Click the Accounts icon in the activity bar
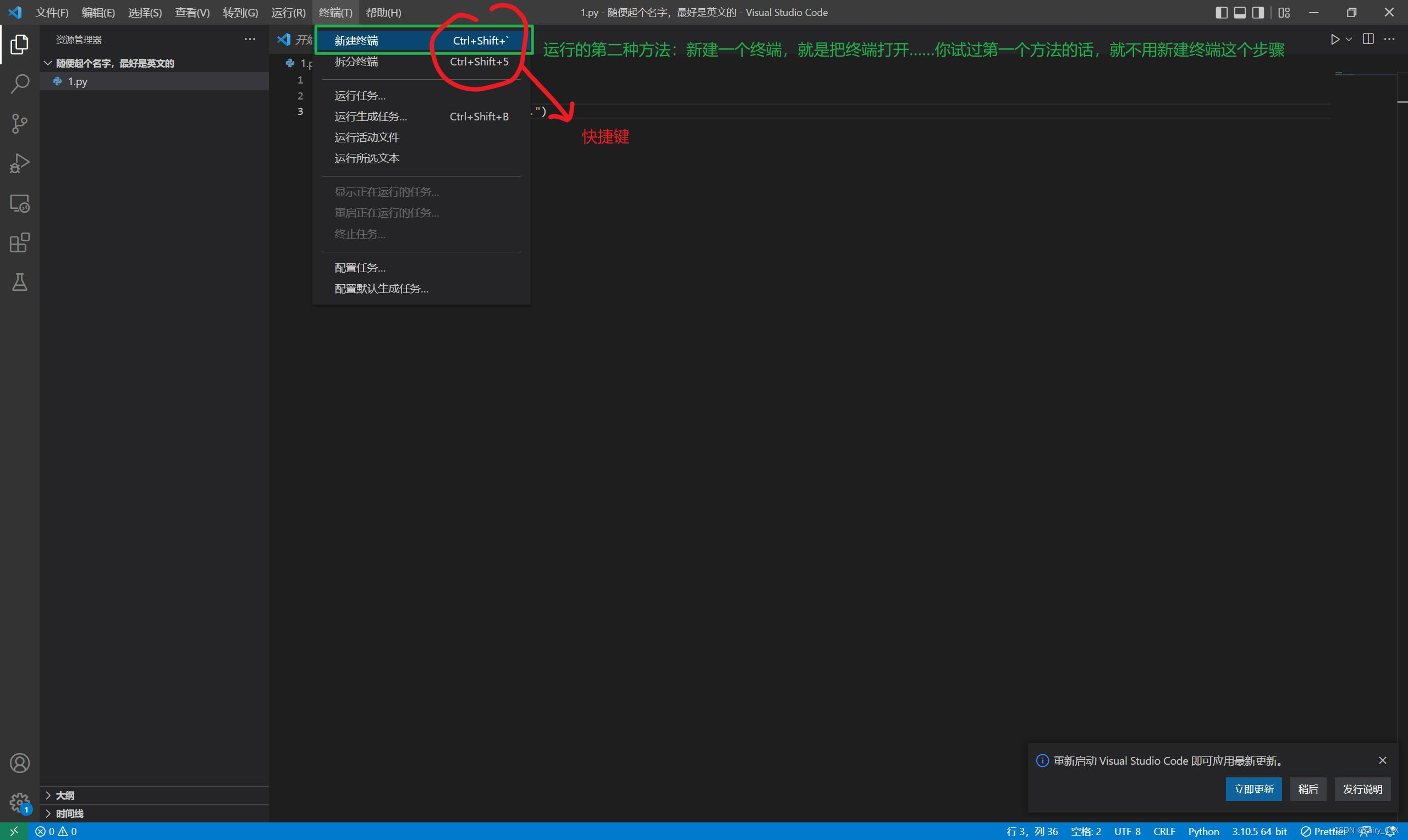The image size is (1408, 840). [x=19, y=763]
